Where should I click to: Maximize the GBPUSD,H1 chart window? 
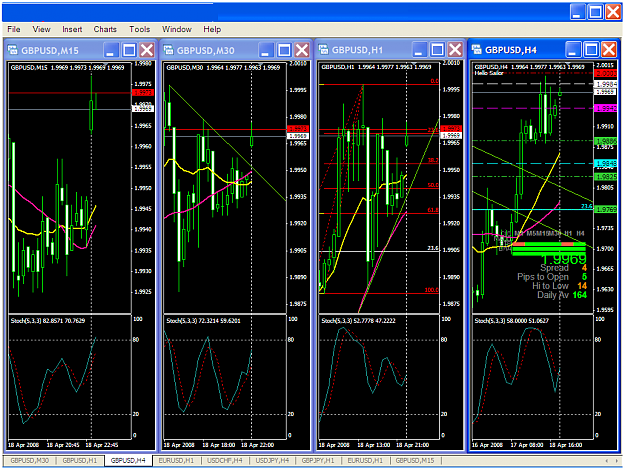coord(437,50)
